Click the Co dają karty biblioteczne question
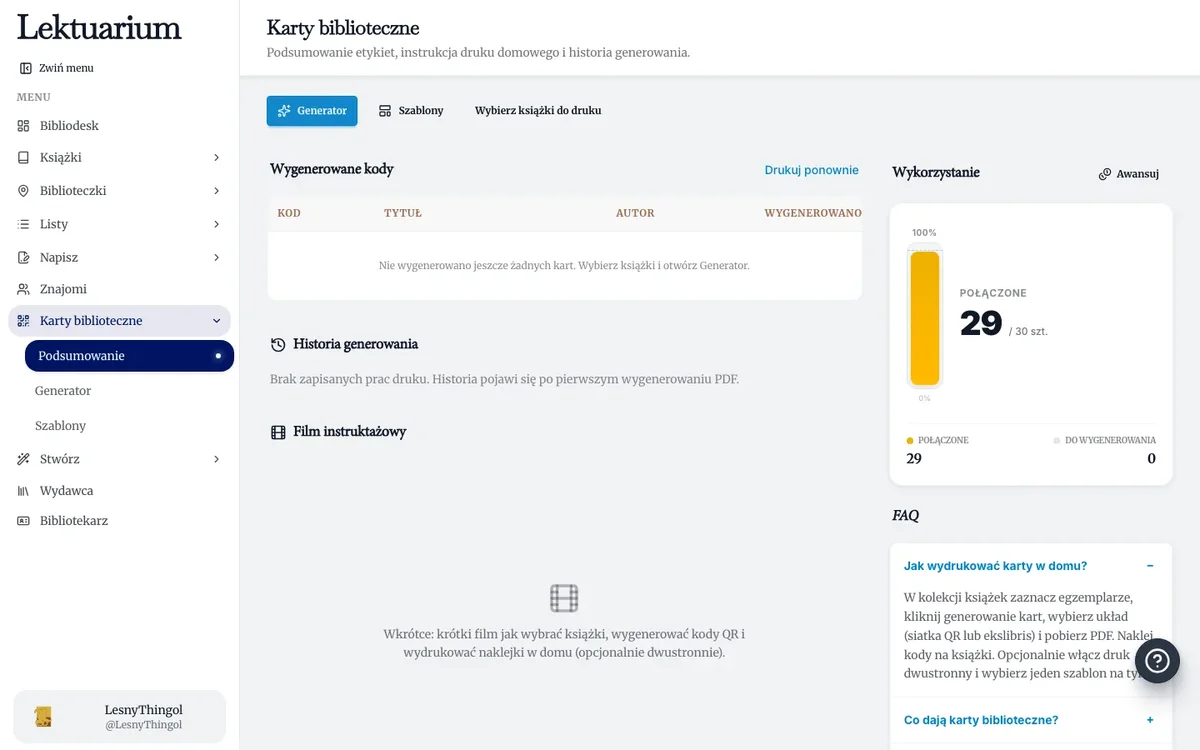 pos(981,720)
